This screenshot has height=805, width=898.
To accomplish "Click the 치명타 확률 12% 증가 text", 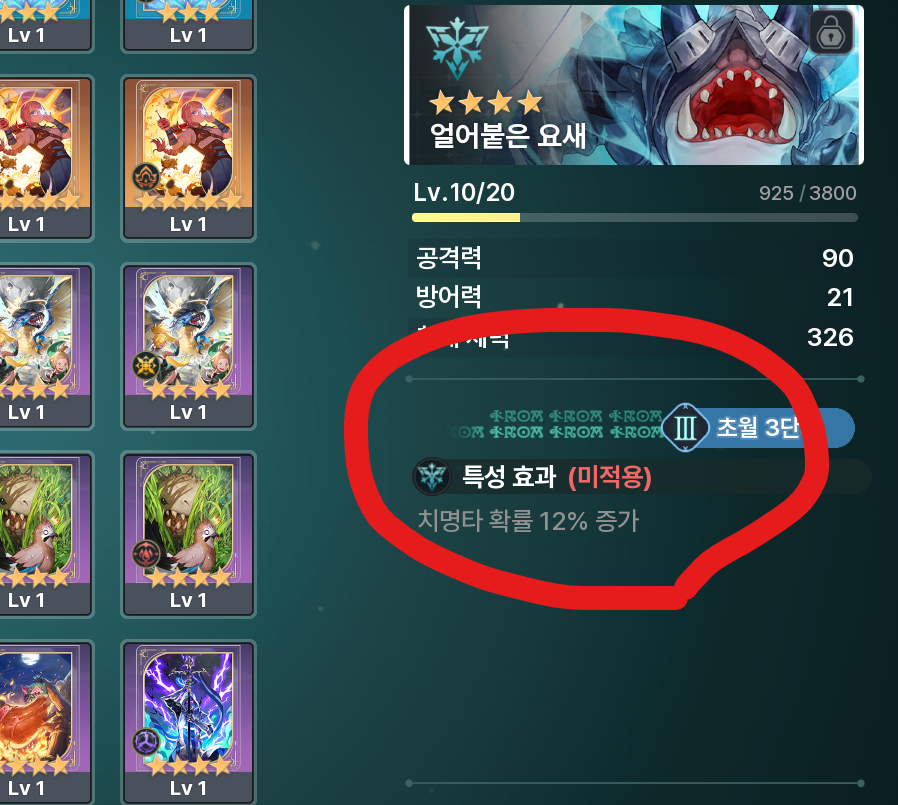I will point(527,521).
